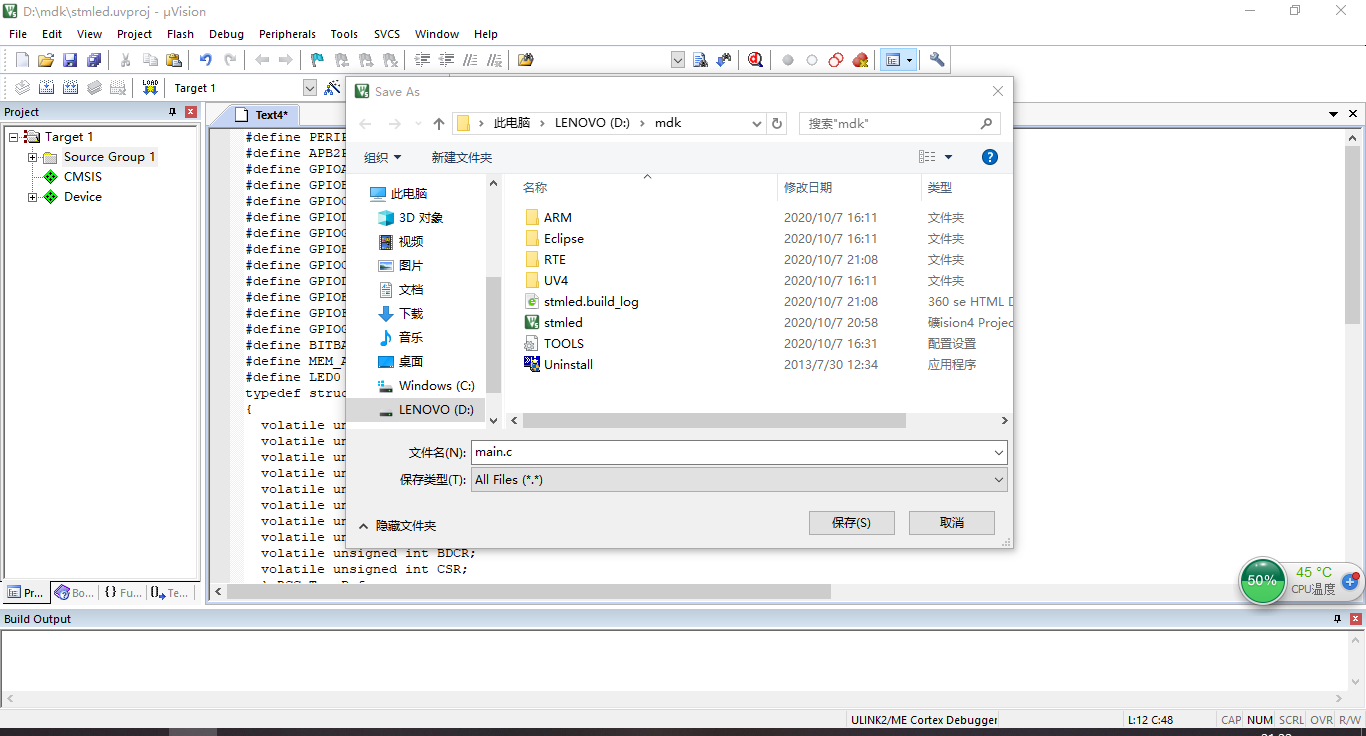Click the Uncomment selection icon
This screenshot has width=1366, height=736.
click(x=495, y=60)
